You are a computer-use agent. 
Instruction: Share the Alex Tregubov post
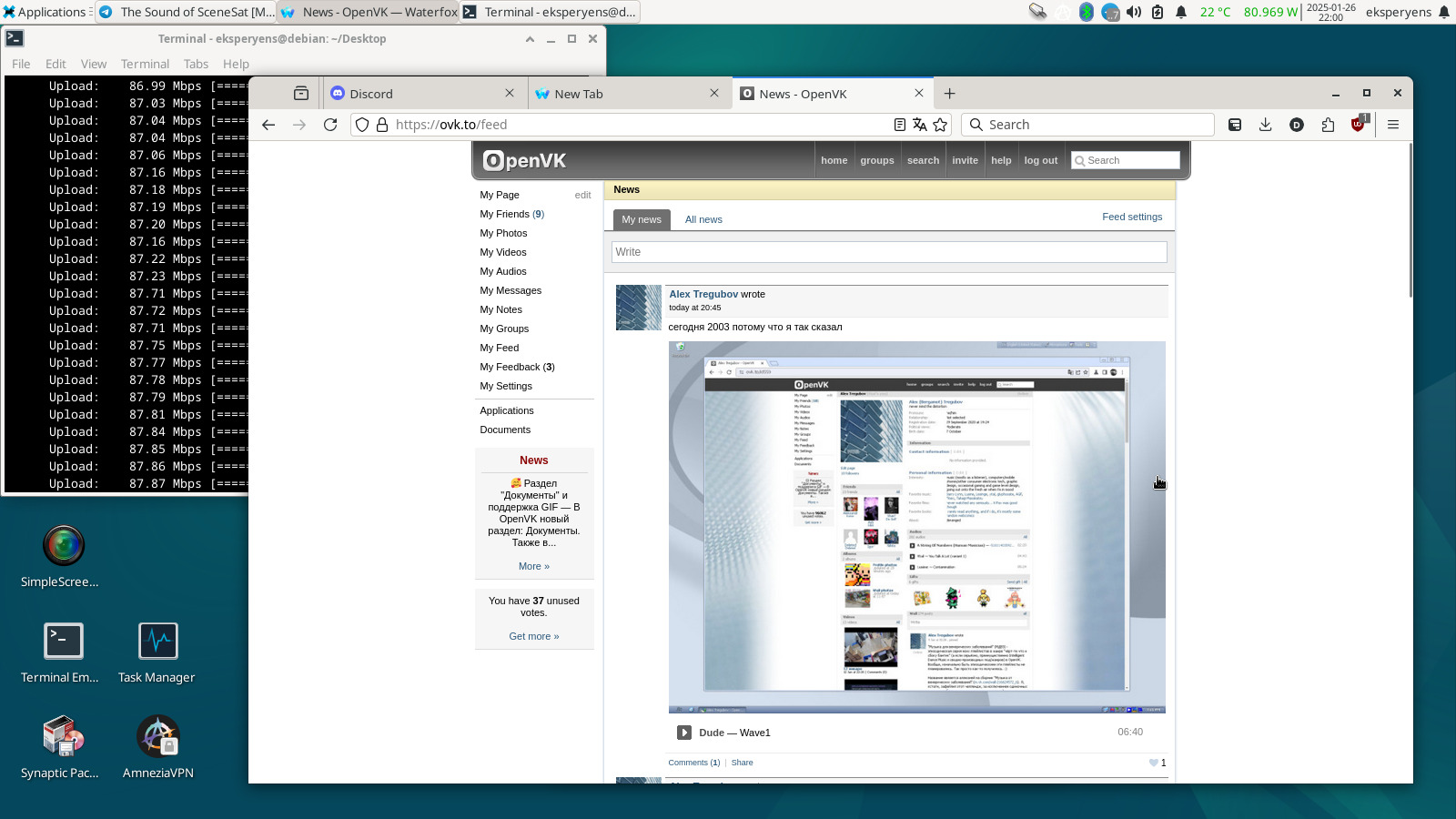(742, 763)
